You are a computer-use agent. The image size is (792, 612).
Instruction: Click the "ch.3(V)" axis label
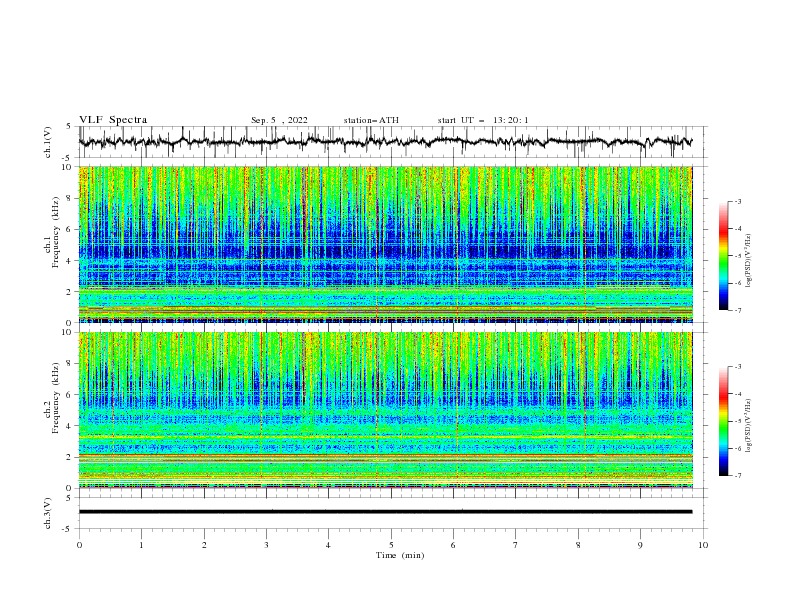pyautogui.click(x=48, y=513)
